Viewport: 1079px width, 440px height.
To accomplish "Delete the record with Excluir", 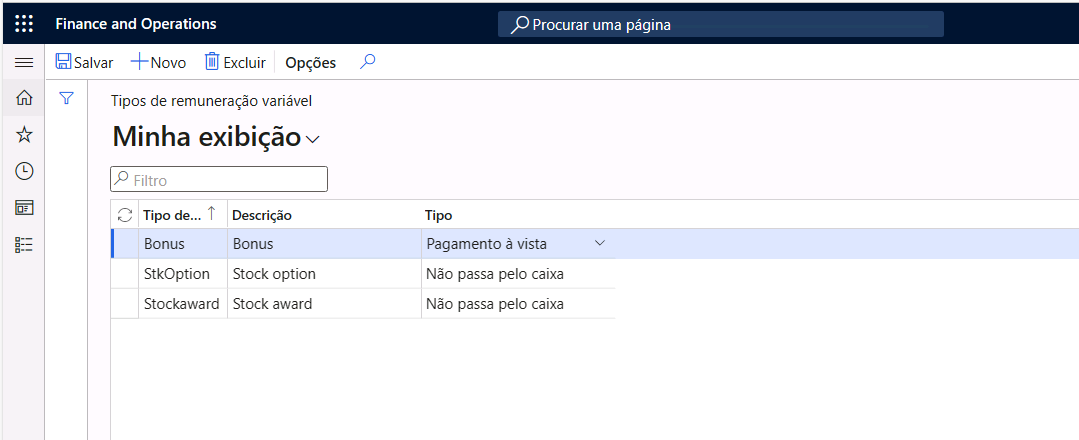I will pos(235,62).
